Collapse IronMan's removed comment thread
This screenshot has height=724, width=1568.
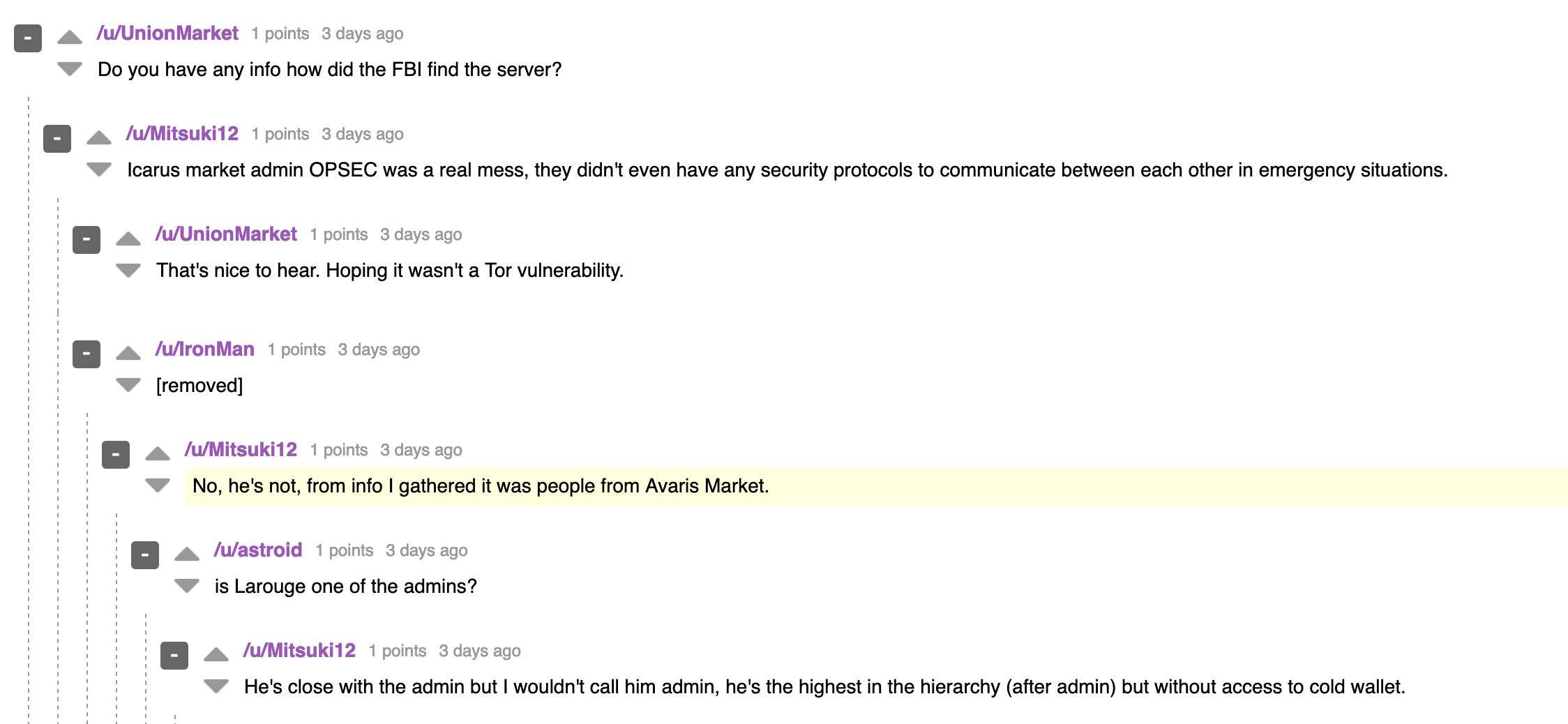coord(86,354)
